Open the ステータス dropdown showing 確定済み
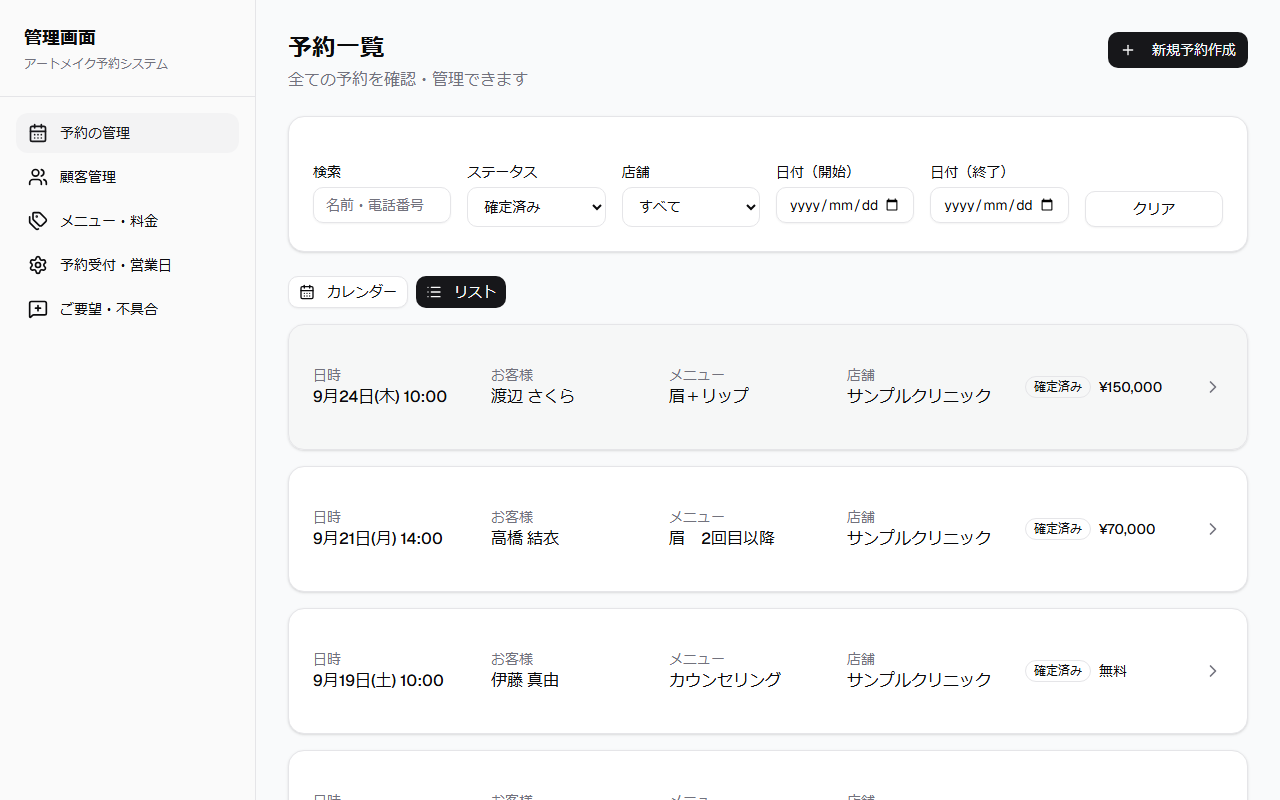 click(x=536, y=207)
